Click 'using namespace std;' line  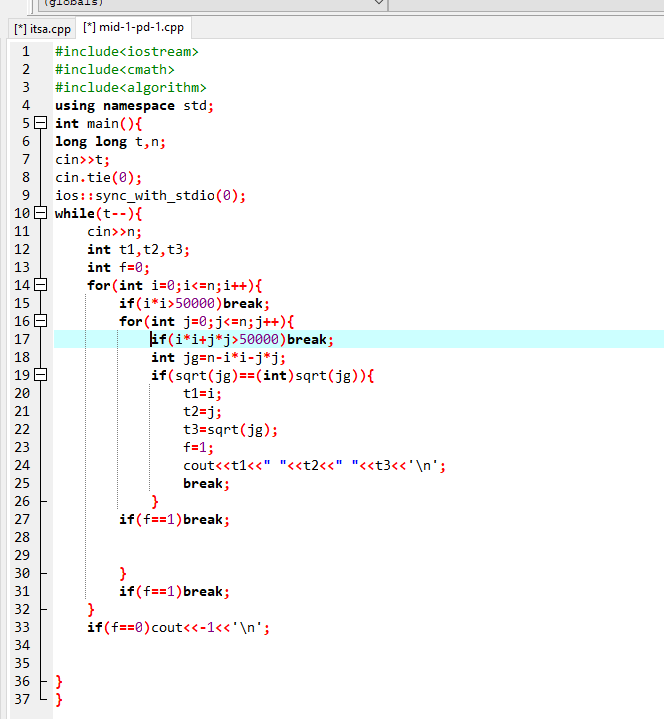tap(134, 105)
